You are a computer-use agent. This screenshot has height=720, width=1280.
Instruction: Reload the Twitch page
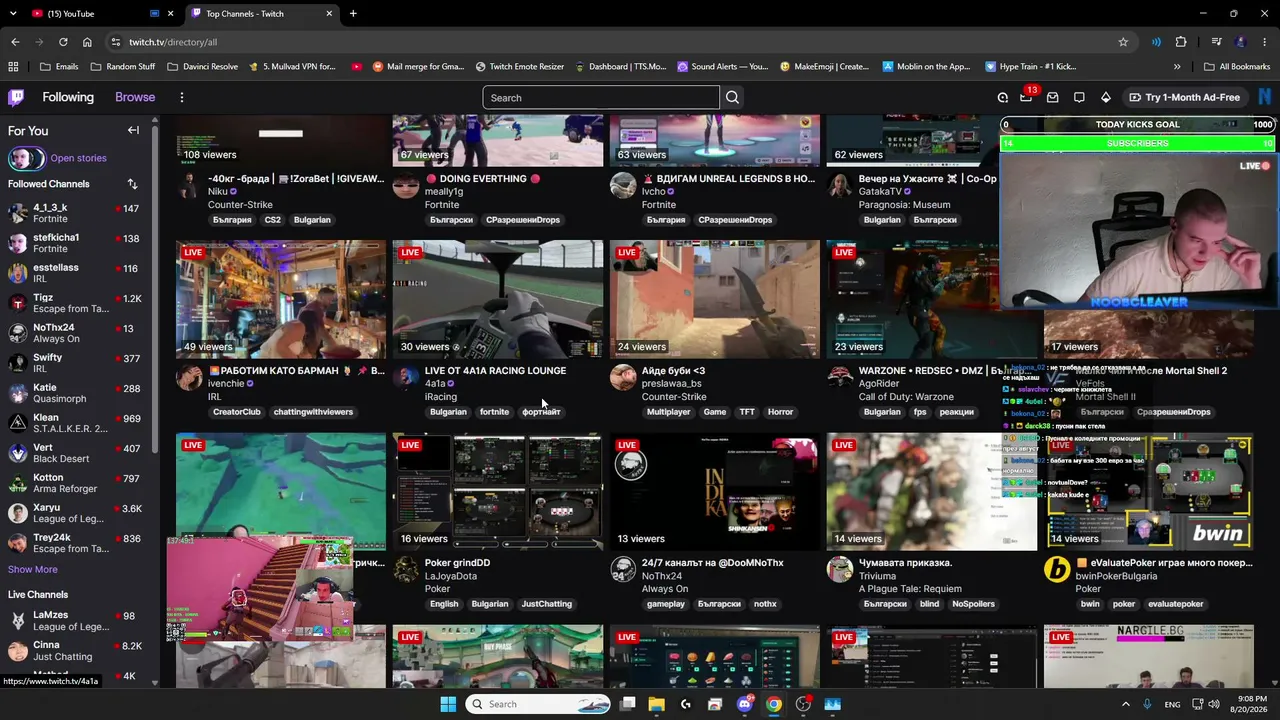(63, 42)
